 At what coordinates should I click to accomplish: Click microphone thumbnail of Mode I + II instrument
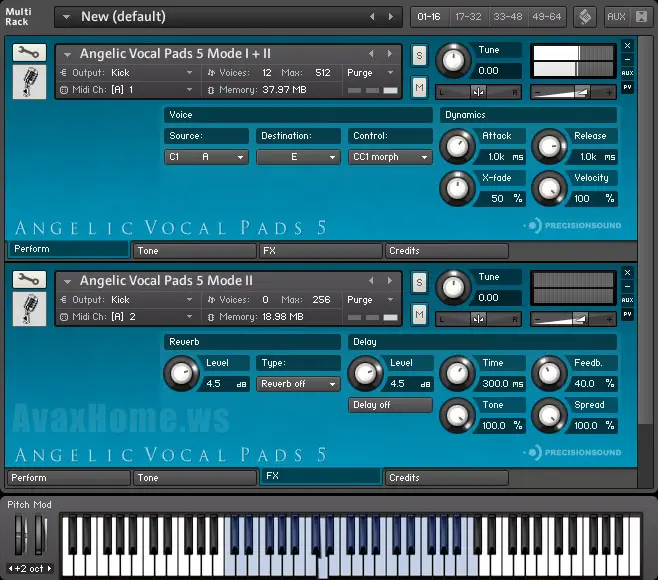tap(29, 82)
